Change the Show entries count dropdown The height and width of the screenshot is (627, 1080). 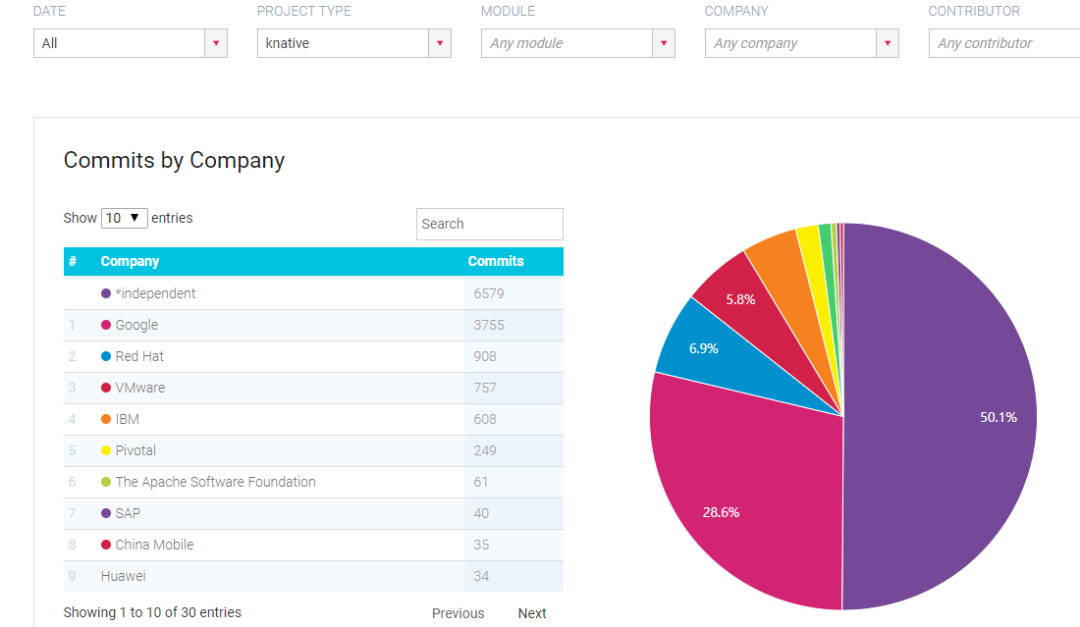coord(124,218)
